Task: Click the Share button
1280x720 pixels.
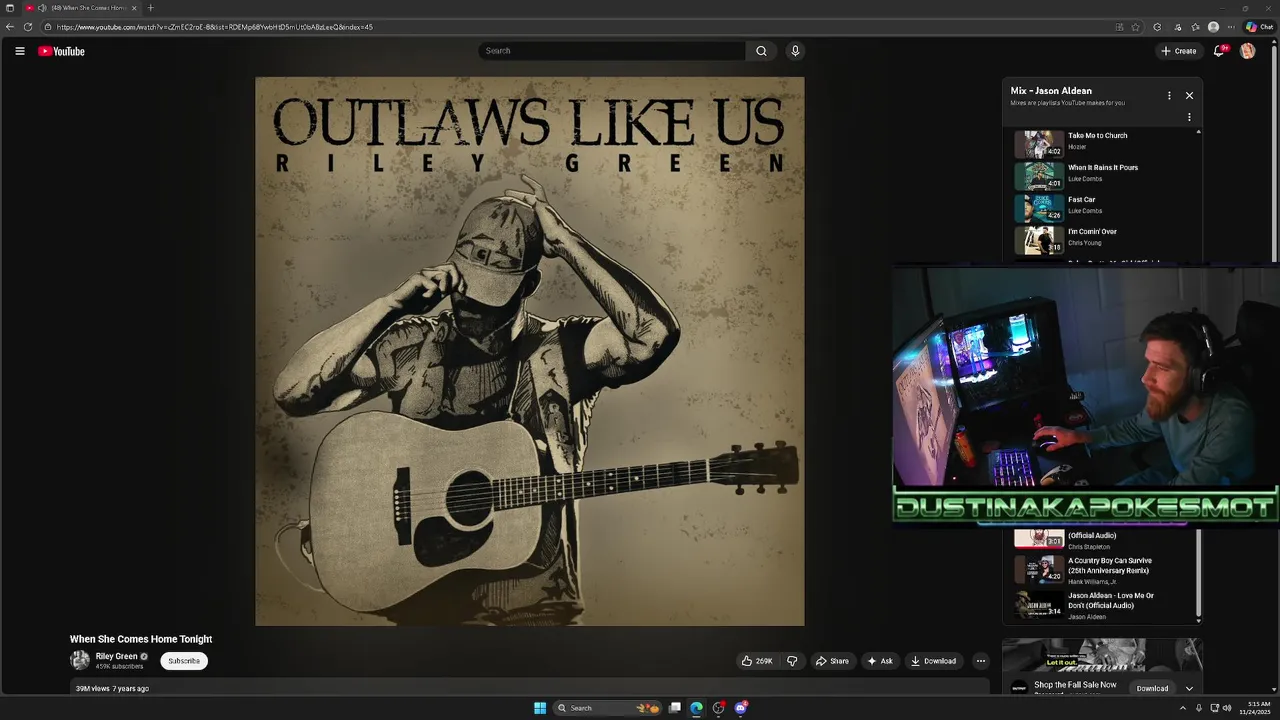Action: 832,661
